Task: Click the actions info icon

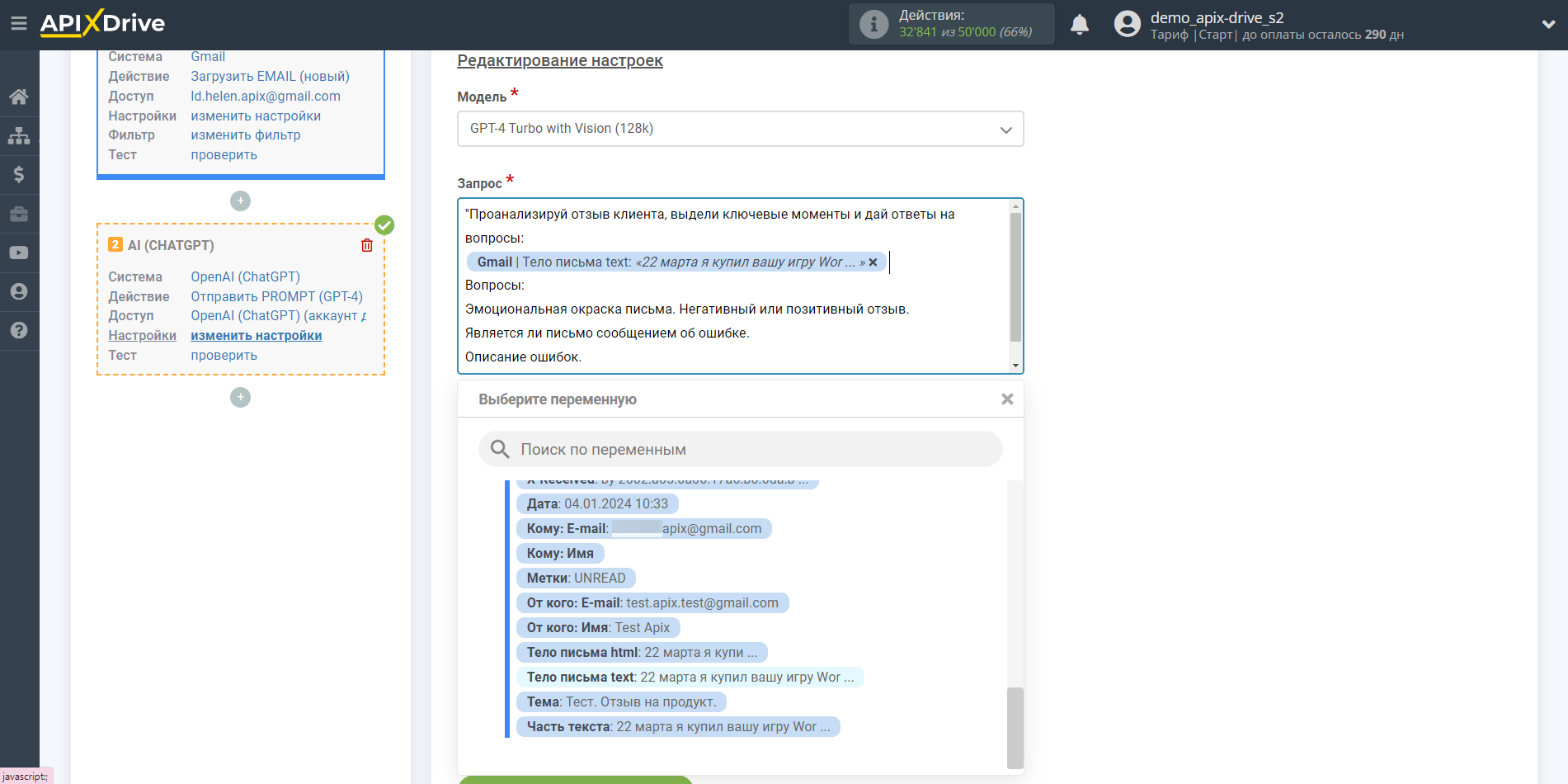Action: [873, 24]
